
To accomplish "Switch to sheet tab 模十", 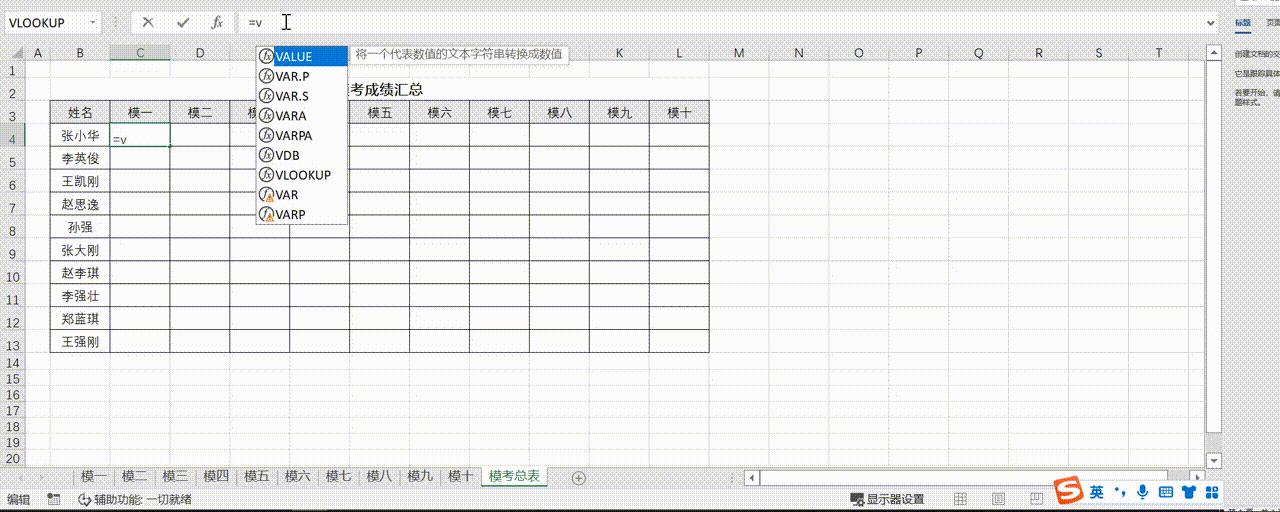I will pyautogui.click(x=460, y=477).
